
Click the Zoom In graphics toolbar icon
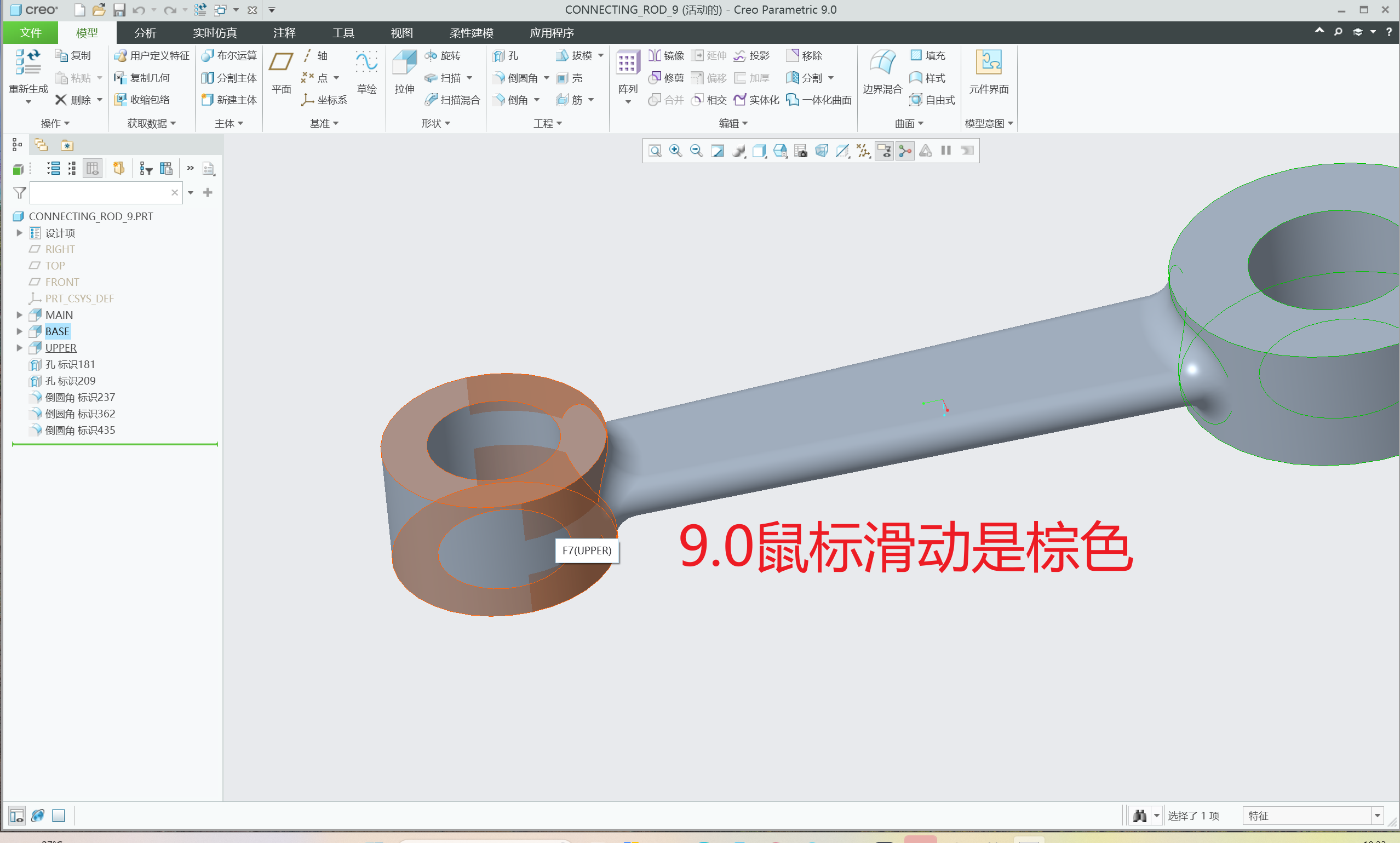click(675, 151)
